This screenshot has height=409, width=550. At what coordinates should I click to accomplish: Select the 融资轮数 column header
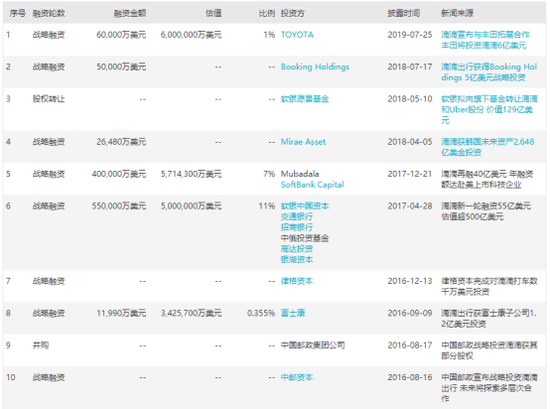click(49, 13)
